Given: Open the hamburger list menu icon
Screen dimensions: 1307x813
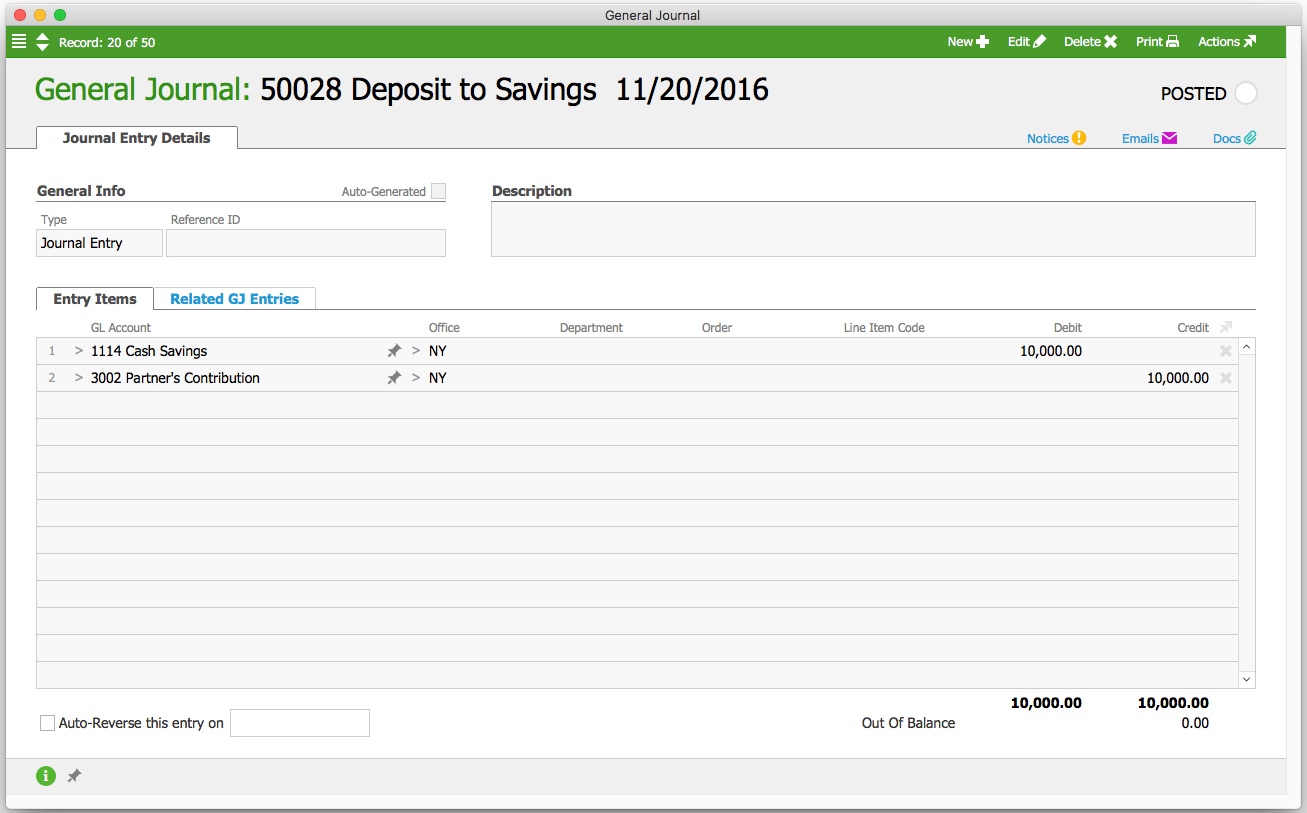Looking at the screenshot, I should click(x=19, y=42).
